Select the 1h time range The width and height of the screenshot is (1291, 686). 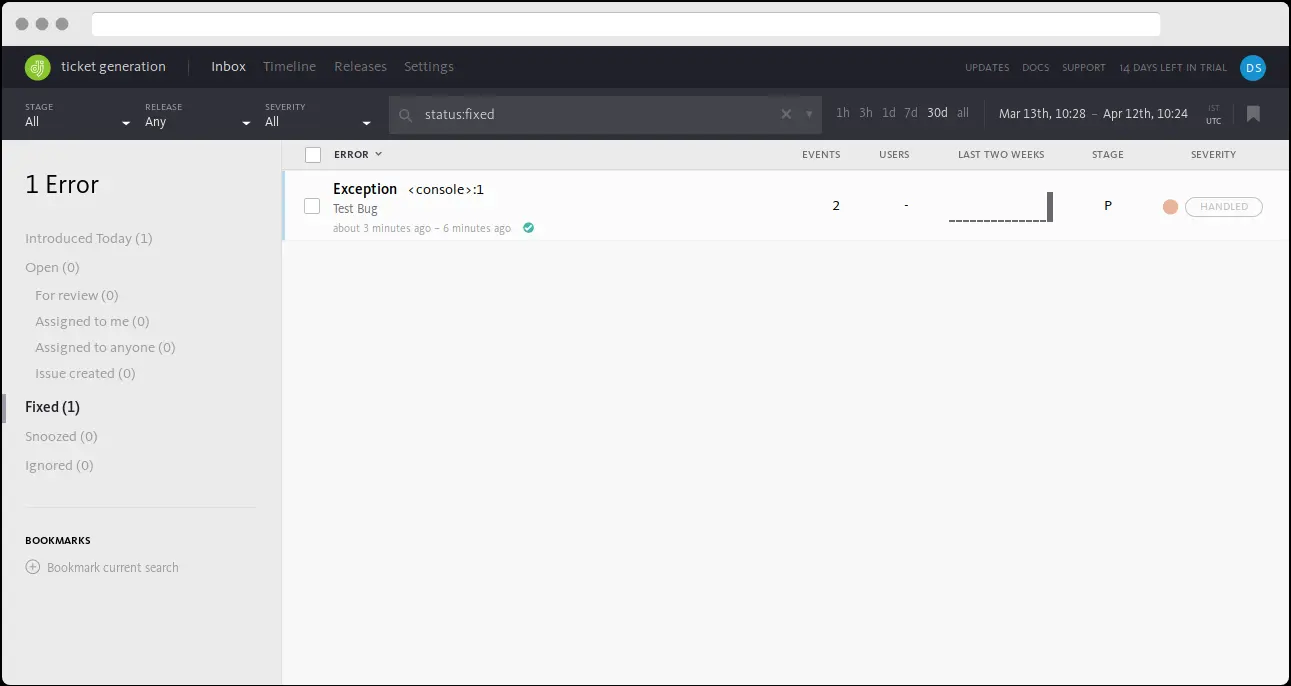843,113
